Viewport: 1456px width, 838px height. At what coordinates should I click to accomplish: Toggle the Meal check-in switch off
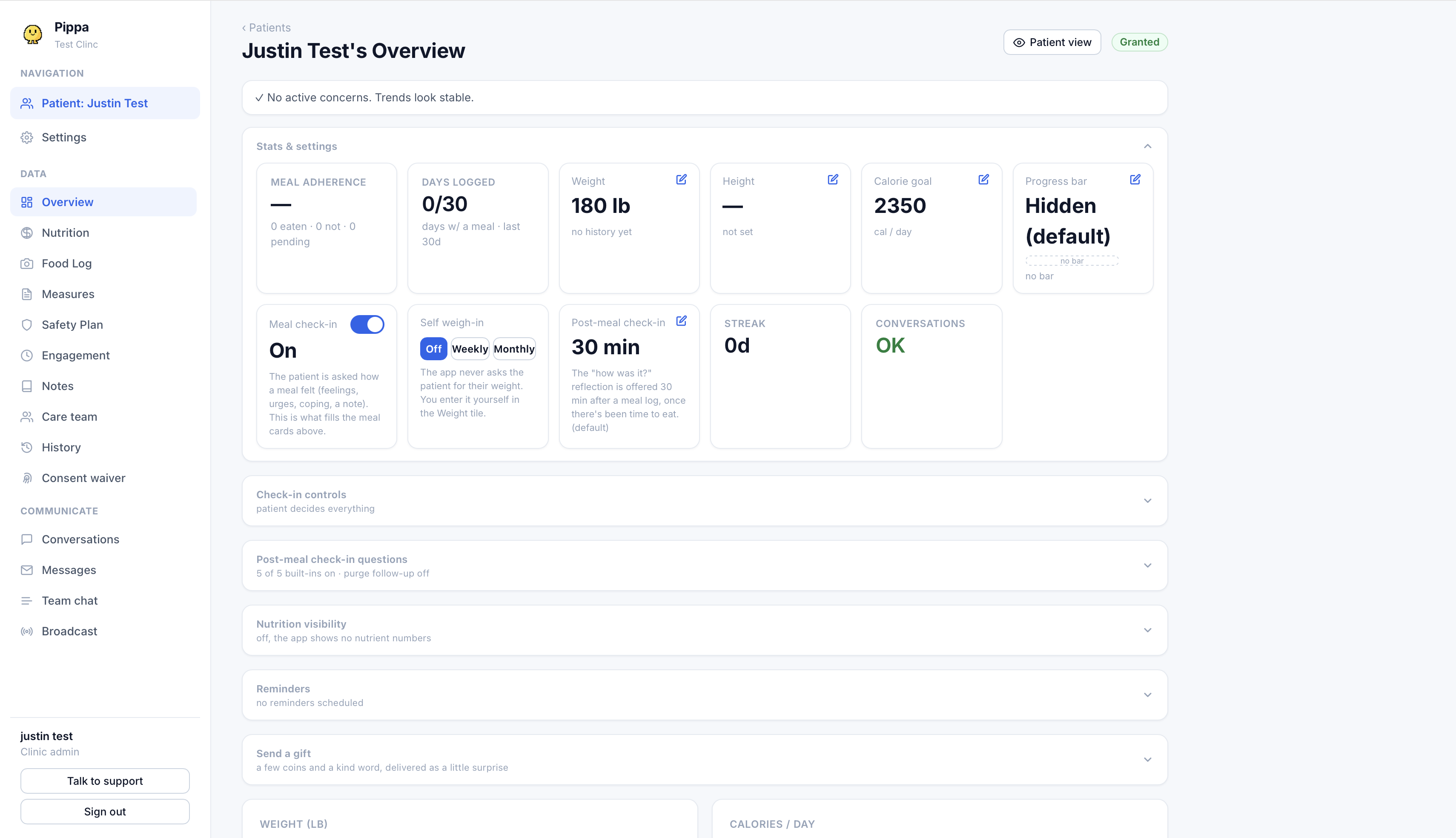coord(367,324)
